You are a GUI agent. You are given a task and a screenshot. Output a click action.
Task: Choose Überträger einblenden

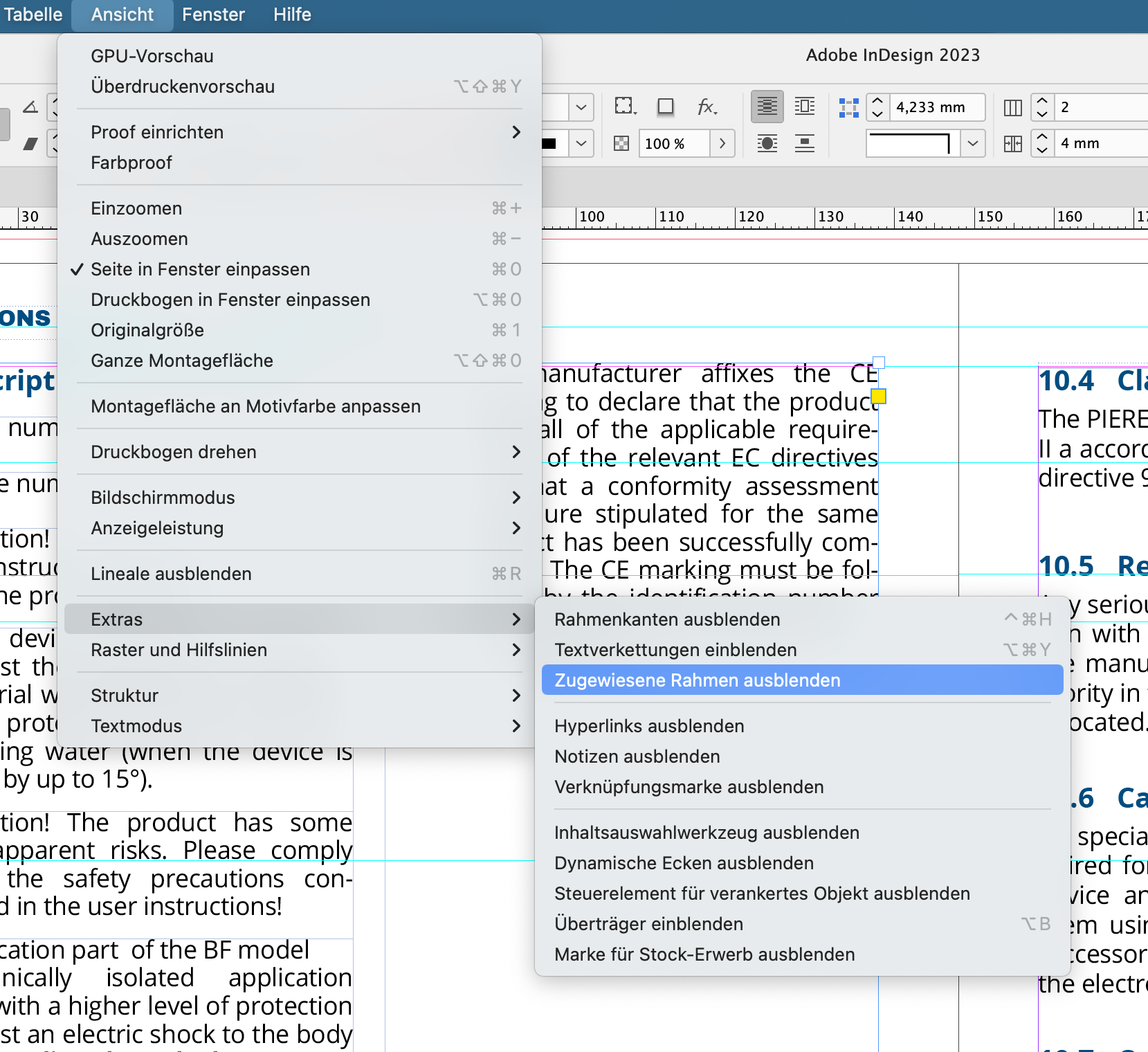point(803,924)
